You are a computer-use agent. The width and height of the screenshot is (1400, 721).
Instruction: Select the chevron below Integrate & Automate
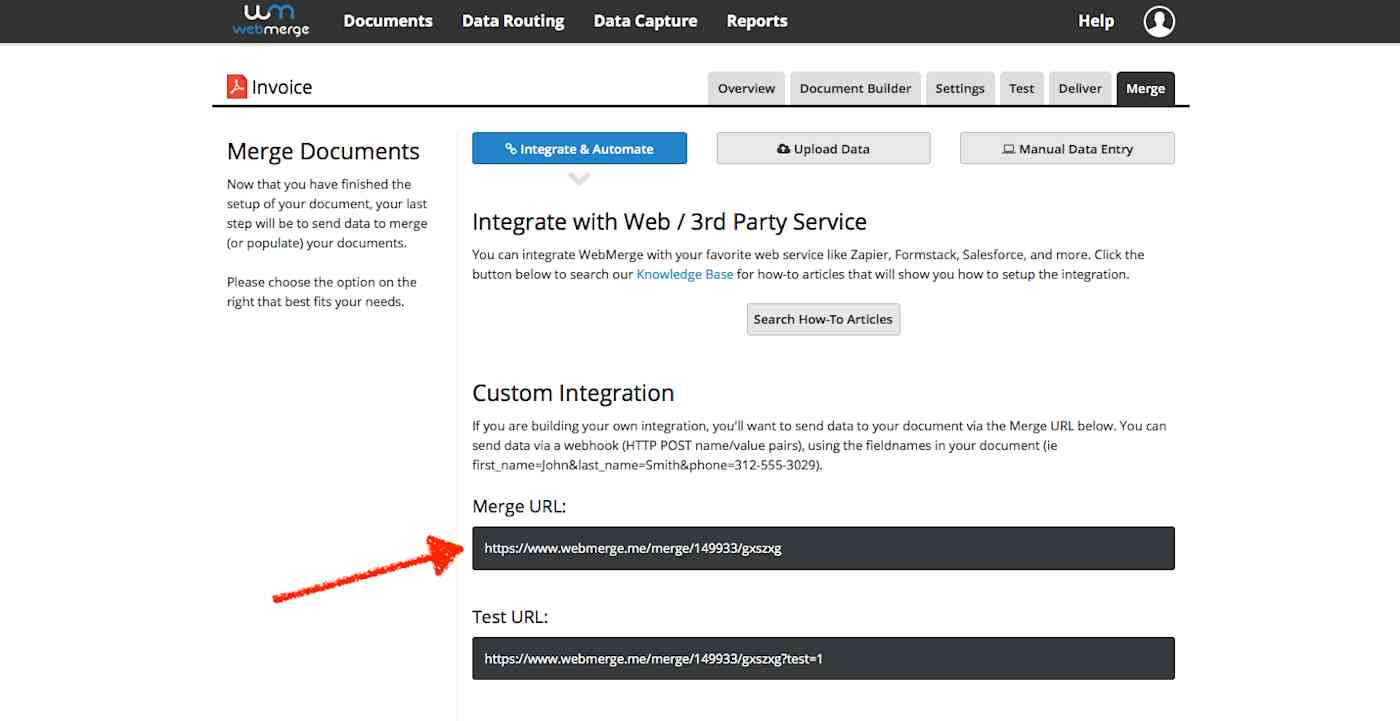(579, 177)
